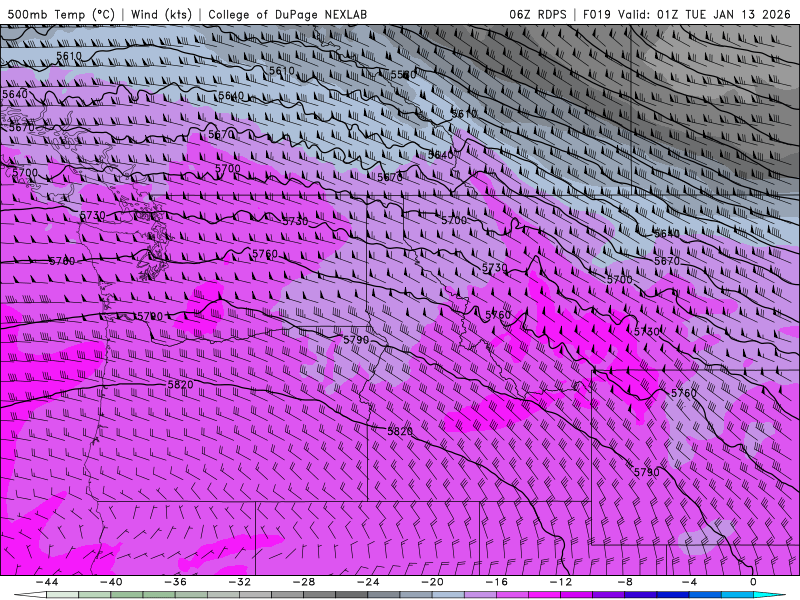Screen dimensions: 800x600
Task: Click 'F019 Valid: 01Z TUE JAN 13 2026' text
Action: pos(686,14)
